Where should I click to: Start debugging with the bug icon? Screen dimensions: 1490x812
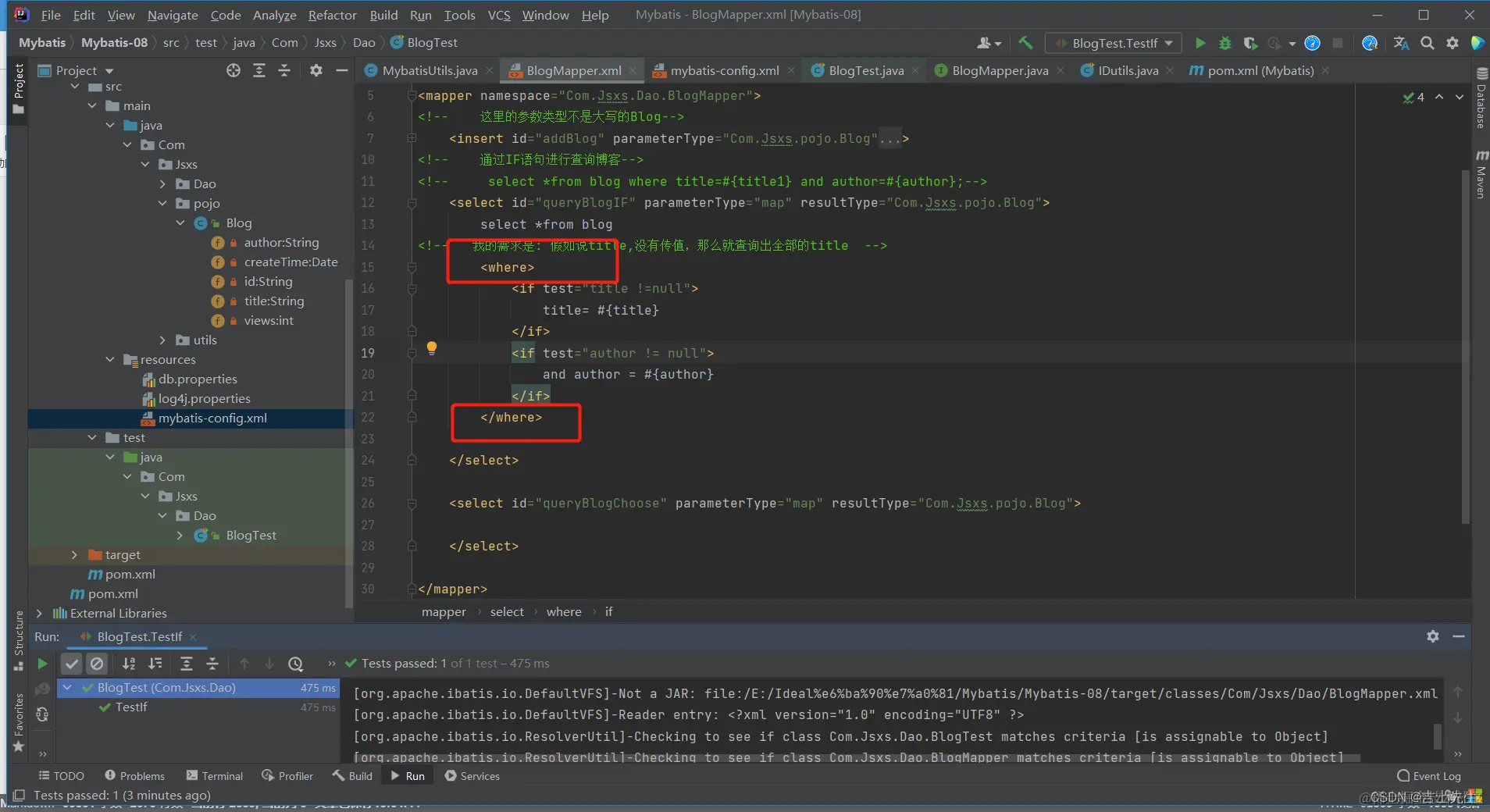[x=1224, y=43]
